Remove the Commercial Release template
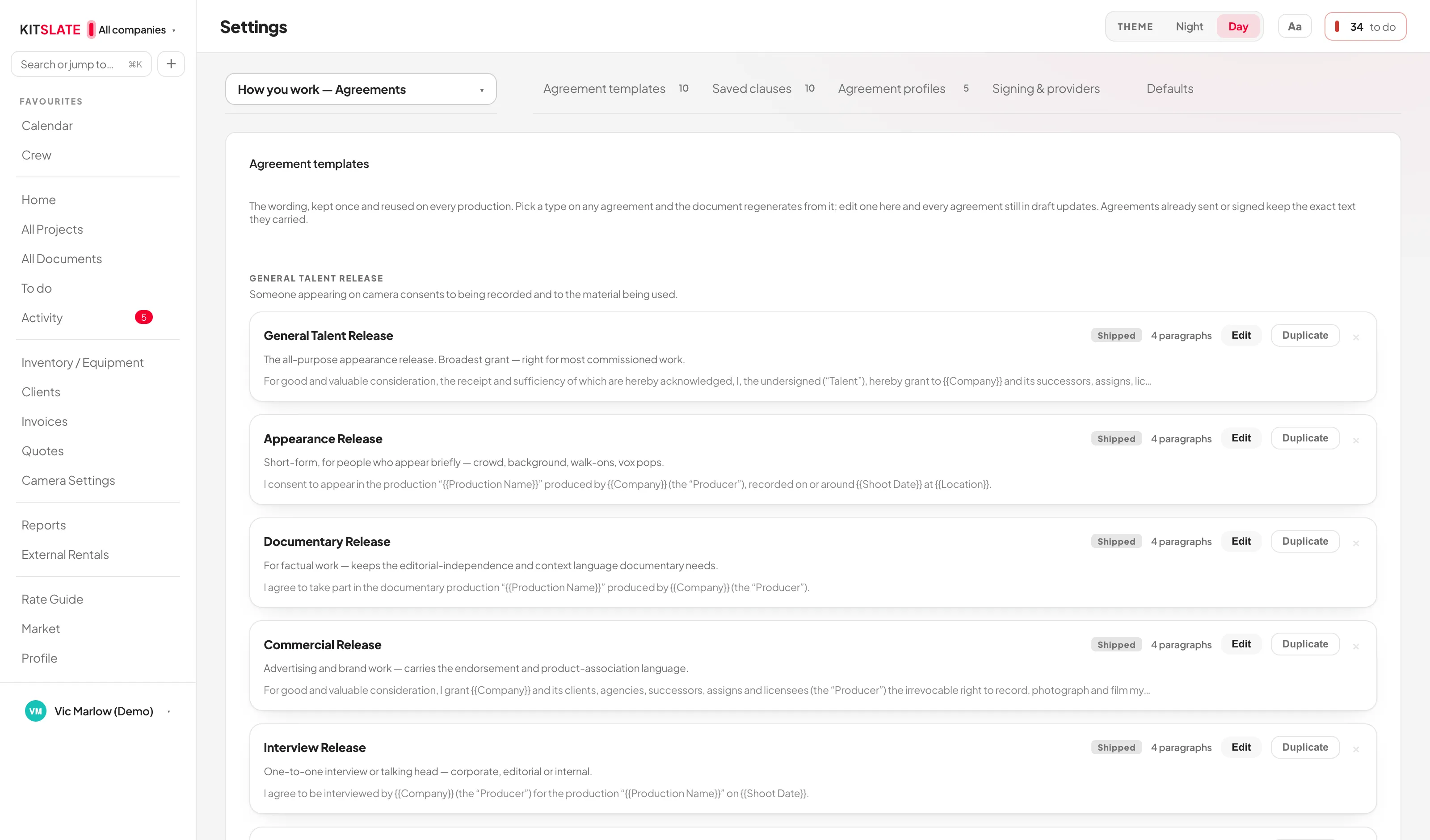The width and height of the screenshot is (1430, 840). point(1356,646)
